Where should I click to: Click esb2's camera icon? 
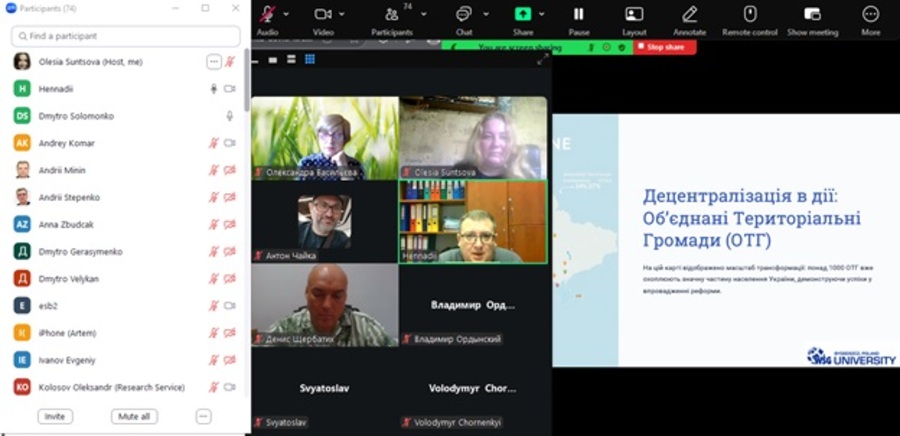coord(230,306)
